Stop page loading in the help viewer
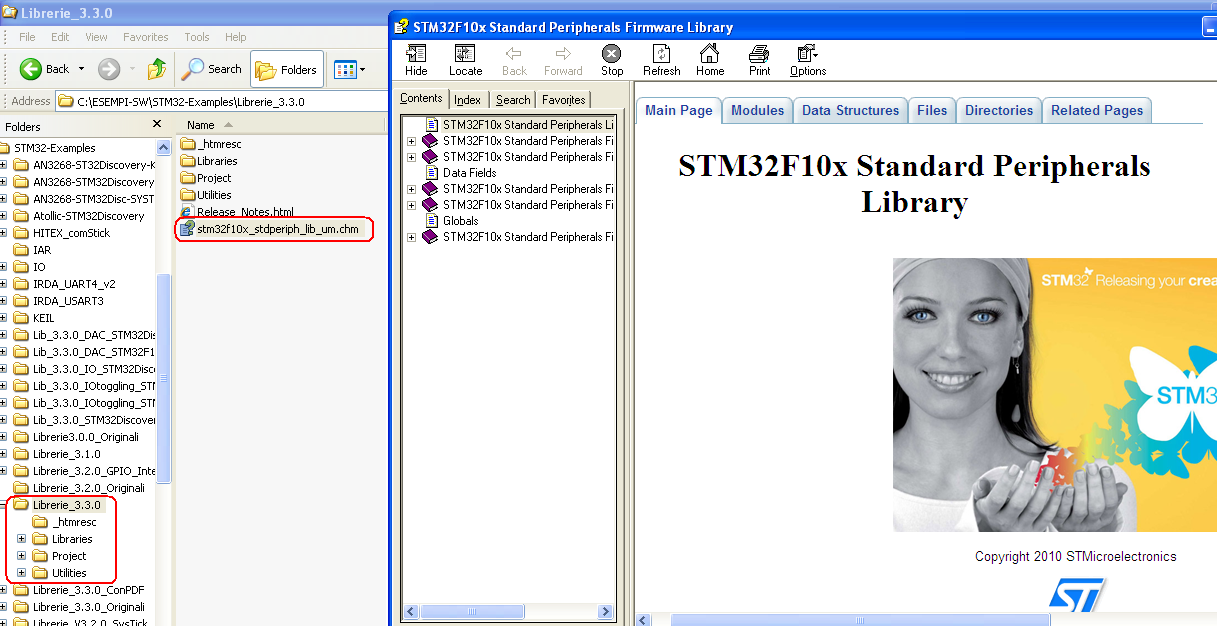 click(x=612, y=60)
